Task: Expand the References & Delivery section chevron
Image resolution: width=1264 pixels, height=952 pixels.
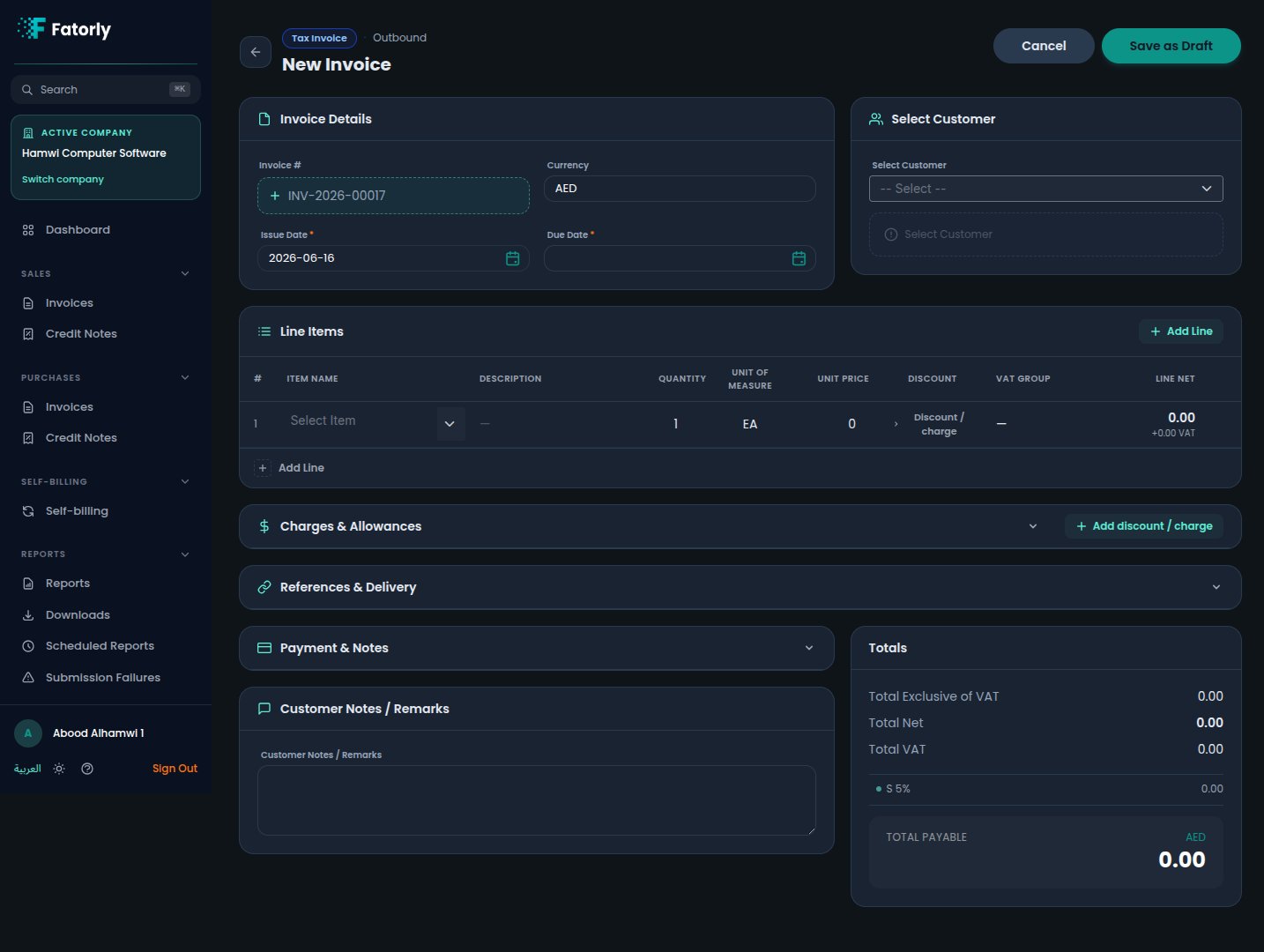Action: [x=1216, y=587]
